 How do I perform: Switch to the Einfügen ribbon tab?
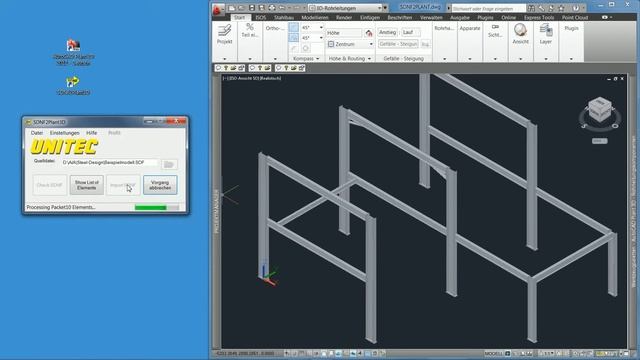coord(370,18)
